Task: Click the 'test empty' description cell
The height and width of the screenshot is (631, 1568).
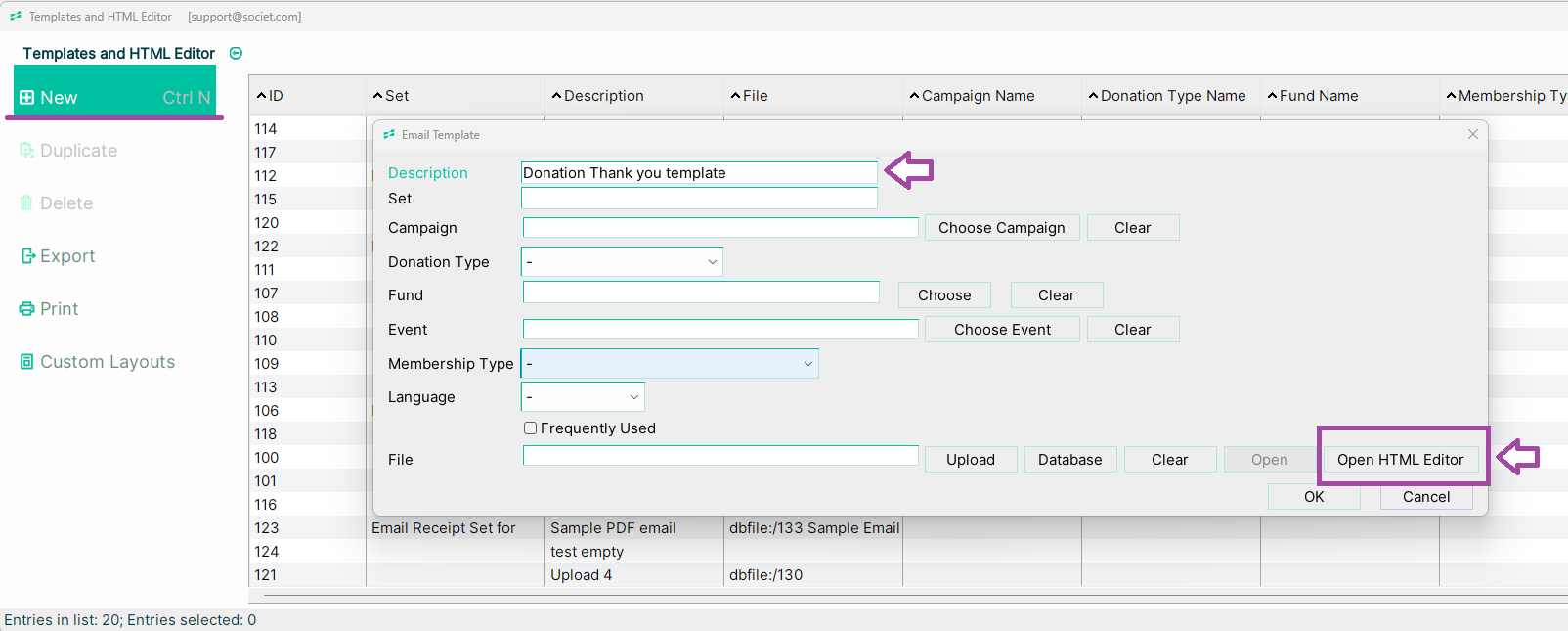Action: pyautogui.click(x=587, y=552)
